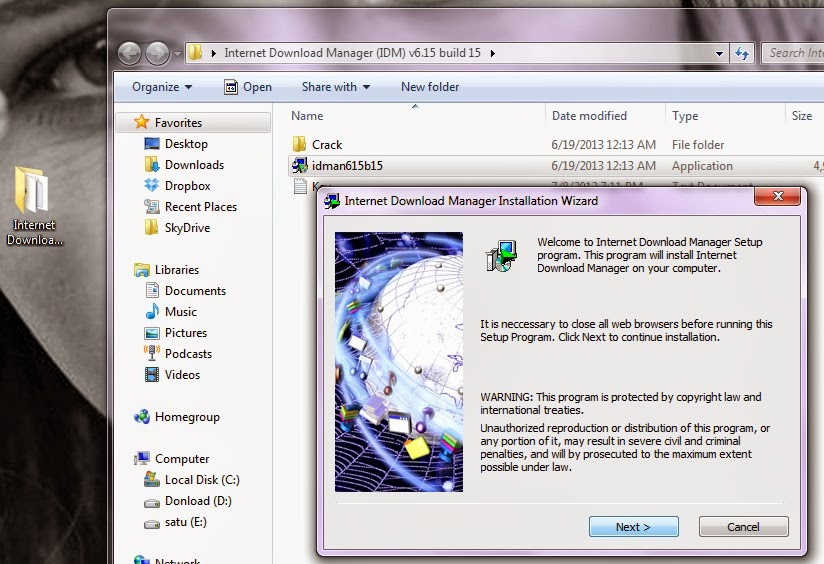This screenshot has height=564, width=824.
Task: Select the idman615b15 application icon
Action: 300,166
